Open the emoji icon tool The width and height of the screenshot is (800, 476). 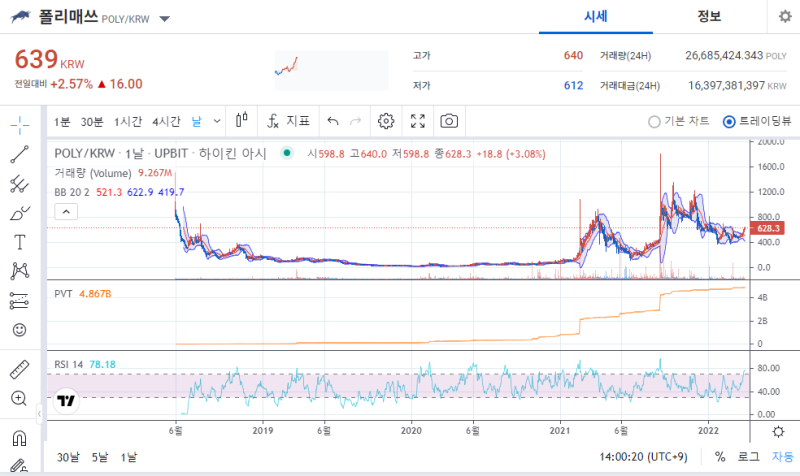point(19,330)
